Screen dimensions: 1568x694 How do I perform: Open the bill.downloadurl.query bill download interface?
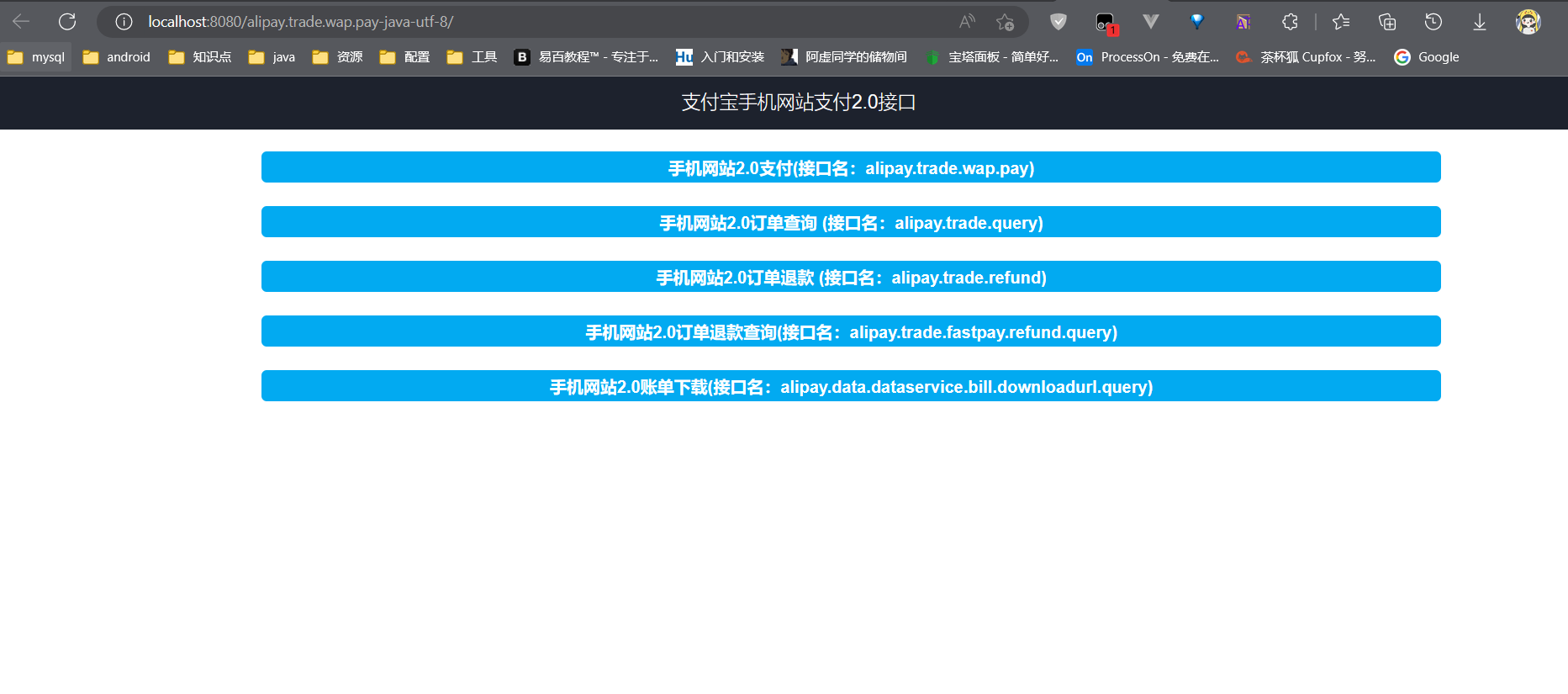851,386
